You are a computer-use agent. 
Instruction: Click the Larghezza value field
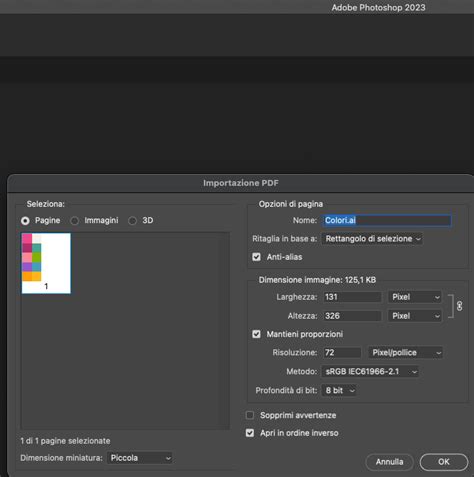click(352, 297)
